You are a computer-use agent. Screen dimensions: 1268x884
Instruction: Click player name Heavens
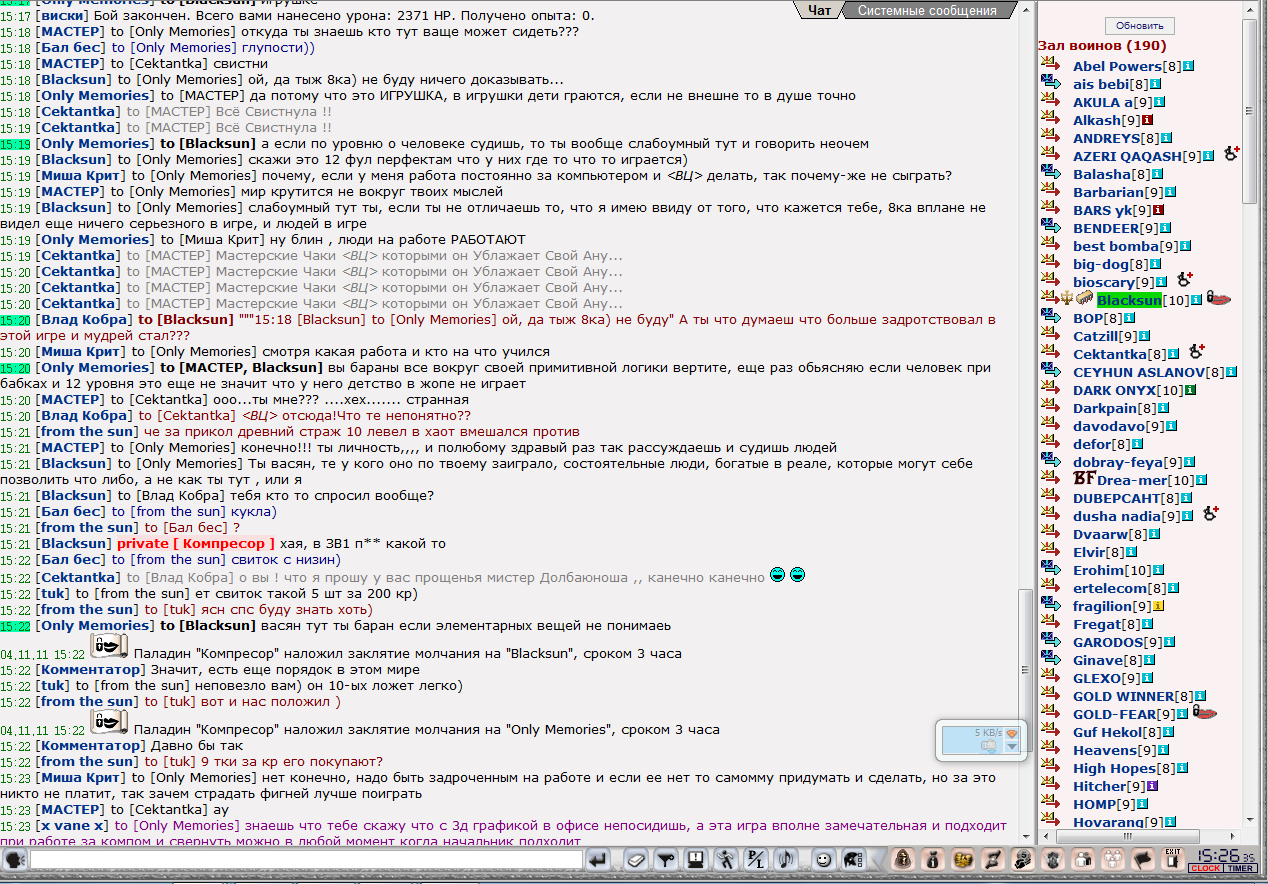click(1105, 750)
